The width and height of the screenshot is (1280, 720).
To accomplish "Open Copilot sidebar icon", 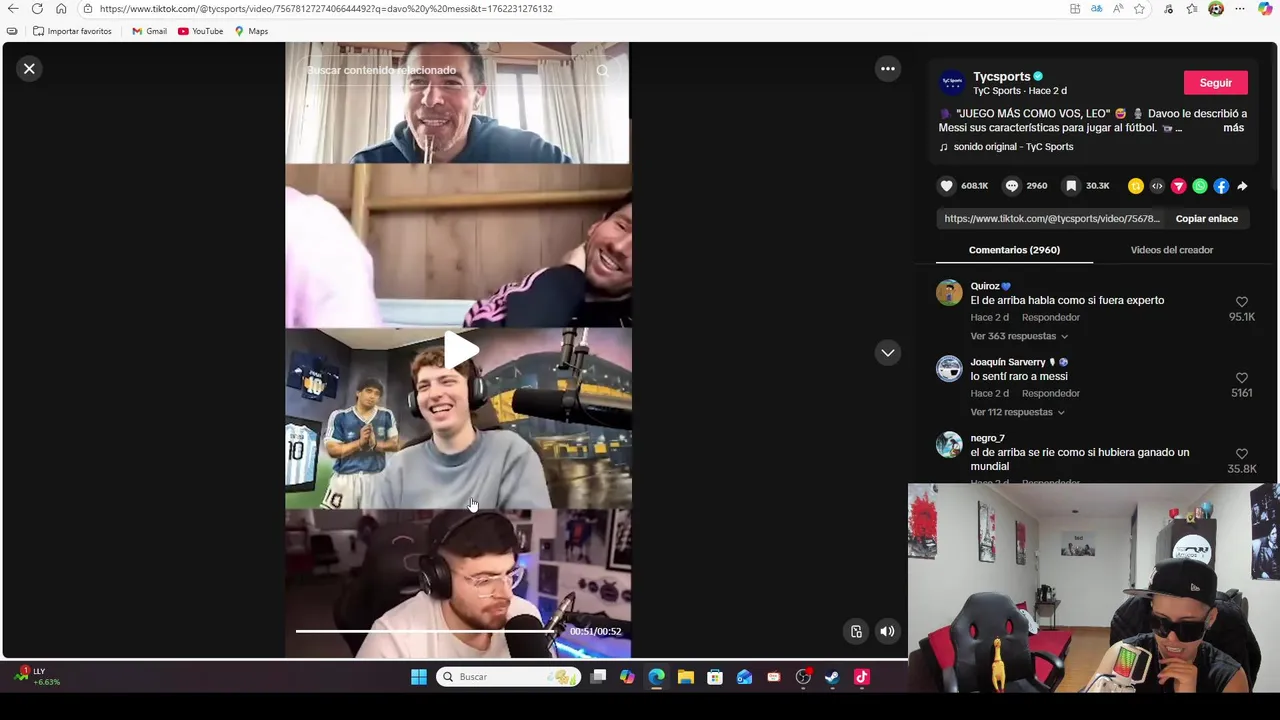I will [x=1266, y=9].
